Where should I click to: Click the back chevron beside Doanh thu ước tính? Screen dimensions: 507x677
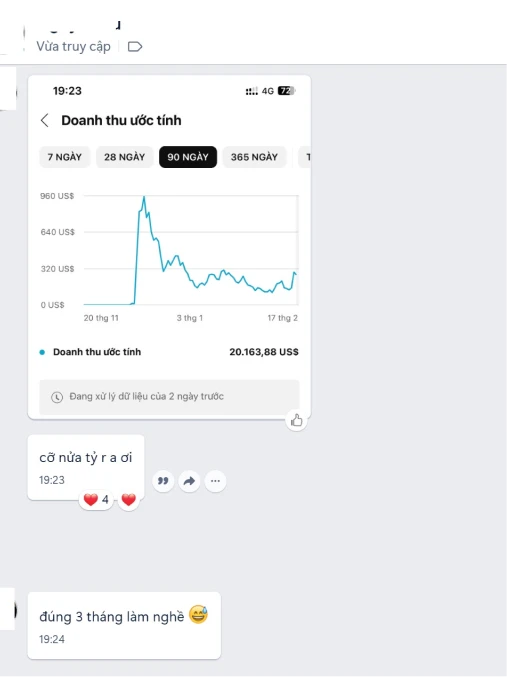44,120
